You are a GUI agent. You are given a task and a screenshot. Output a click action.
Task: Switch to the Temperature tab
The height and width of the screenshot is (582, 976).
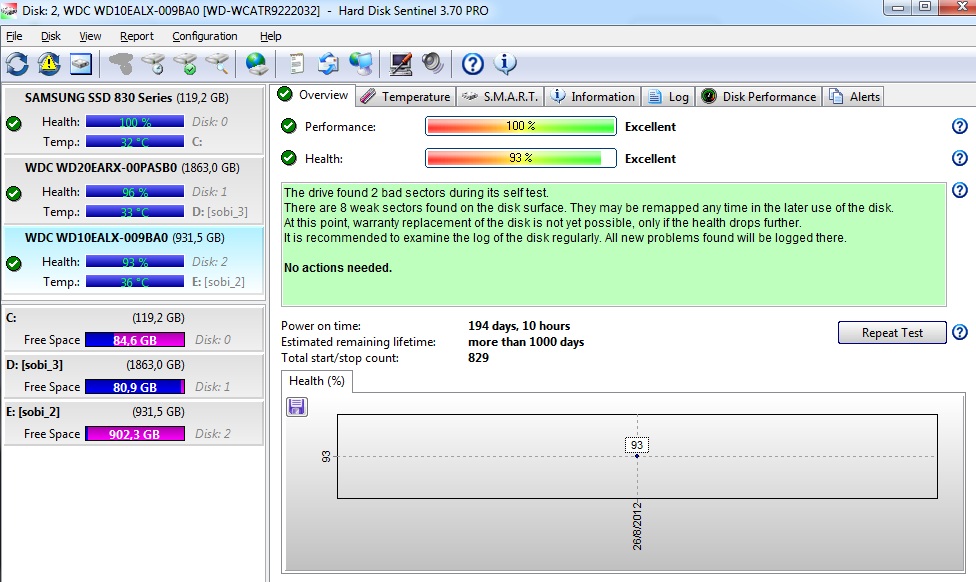[x=406, y=96]
